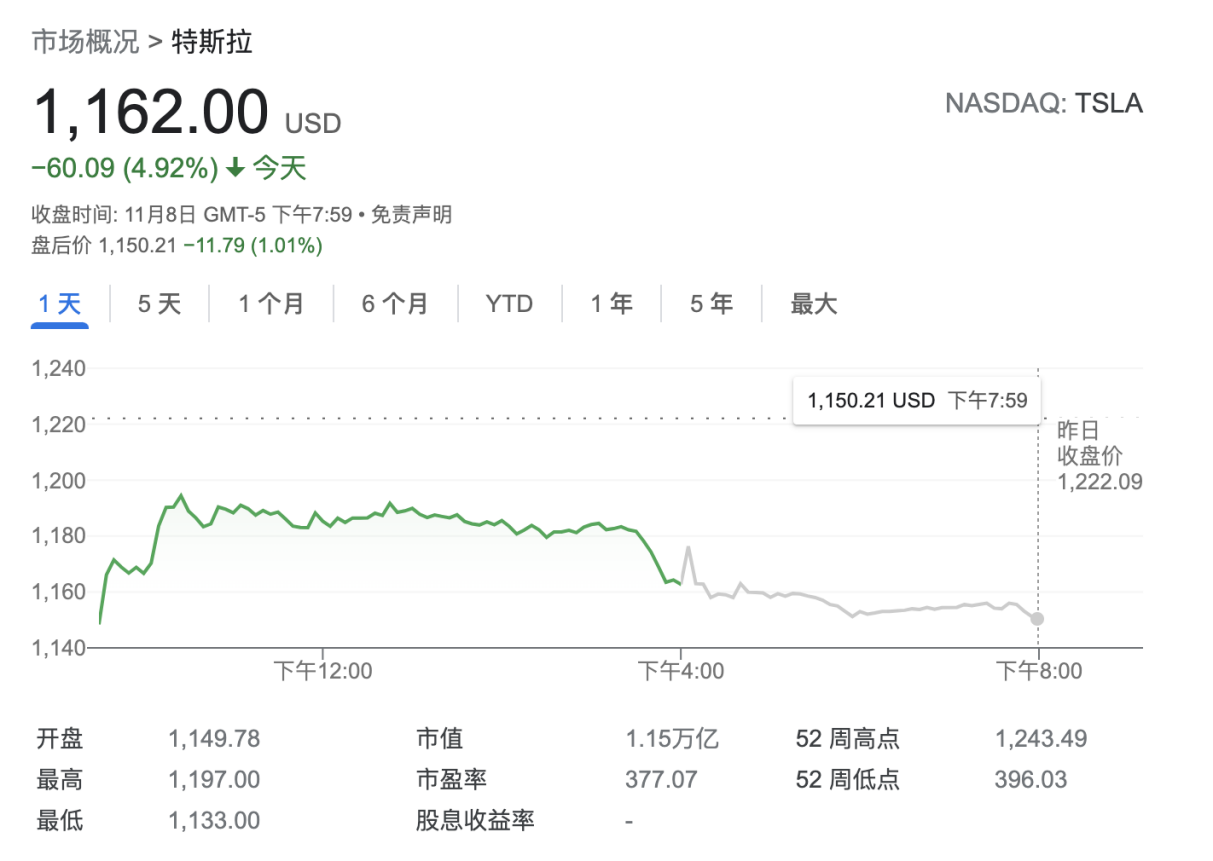Screen dimensions: 1213x861
Task: View the 5 年 price history tab
Action: tap(711, 304)
